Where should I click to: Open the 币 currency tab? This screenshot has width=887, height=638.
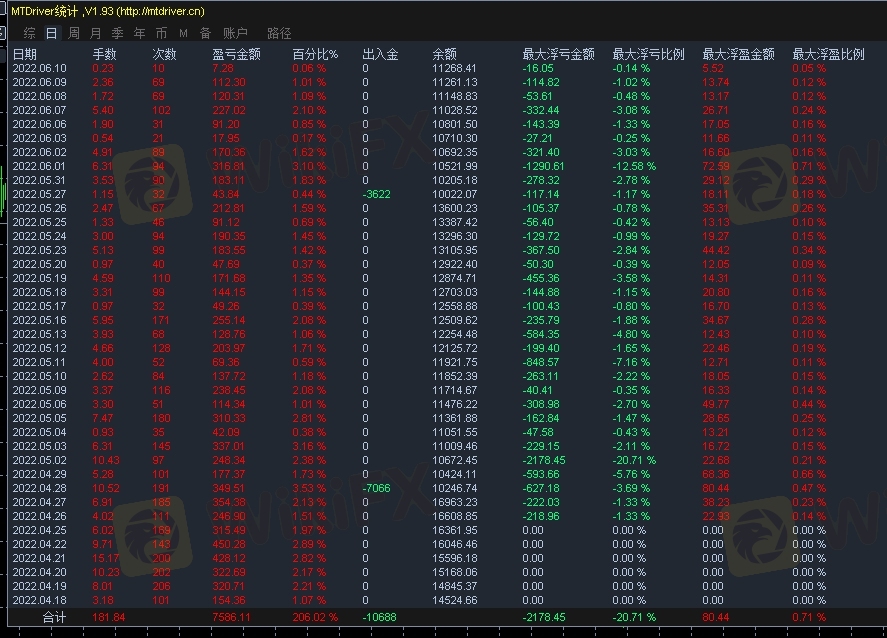[x=160, y=33]
